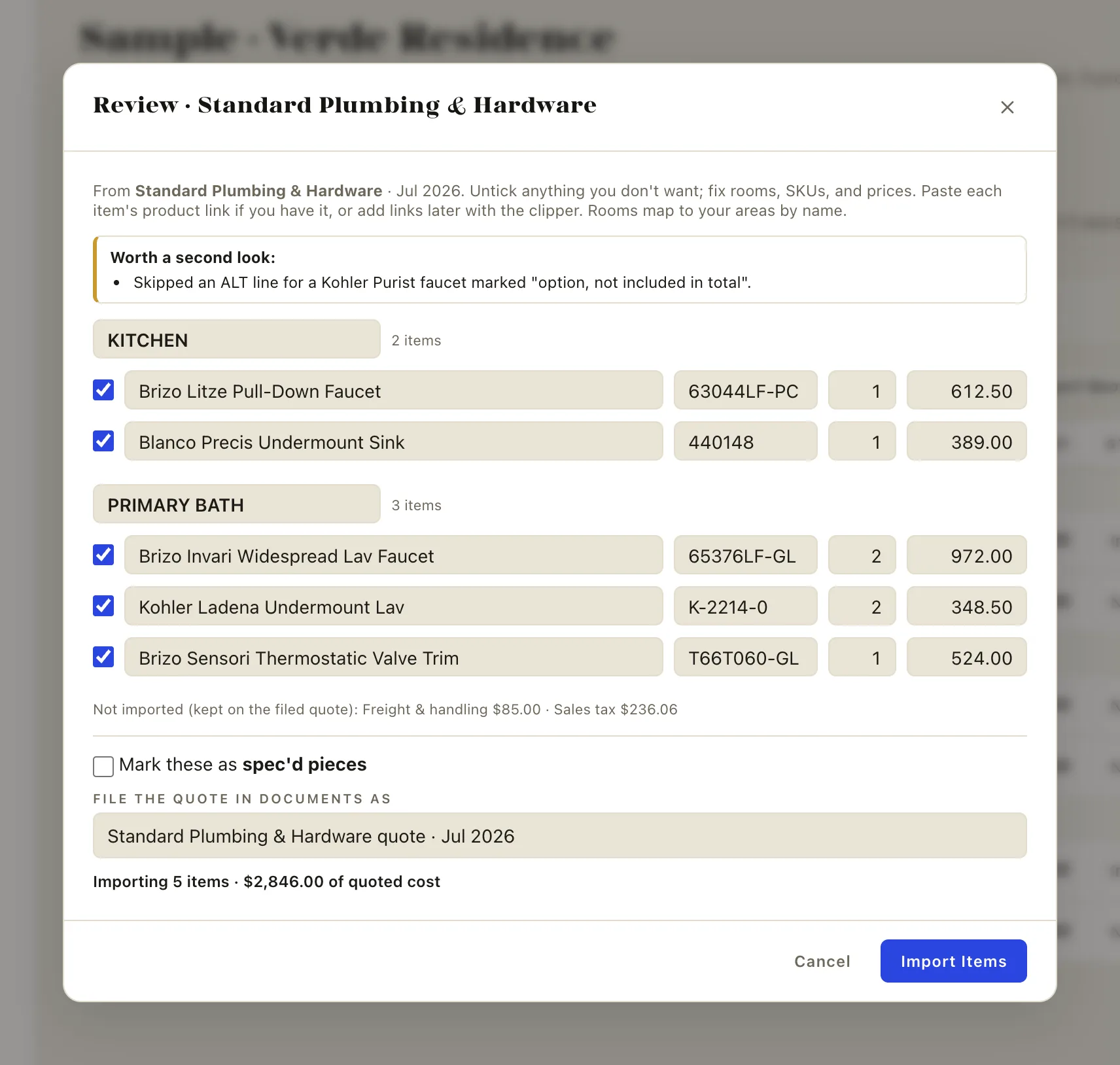
Task: Edit quantity for Brizo Sensori Valve Trim
Action: tap(862, 657)
